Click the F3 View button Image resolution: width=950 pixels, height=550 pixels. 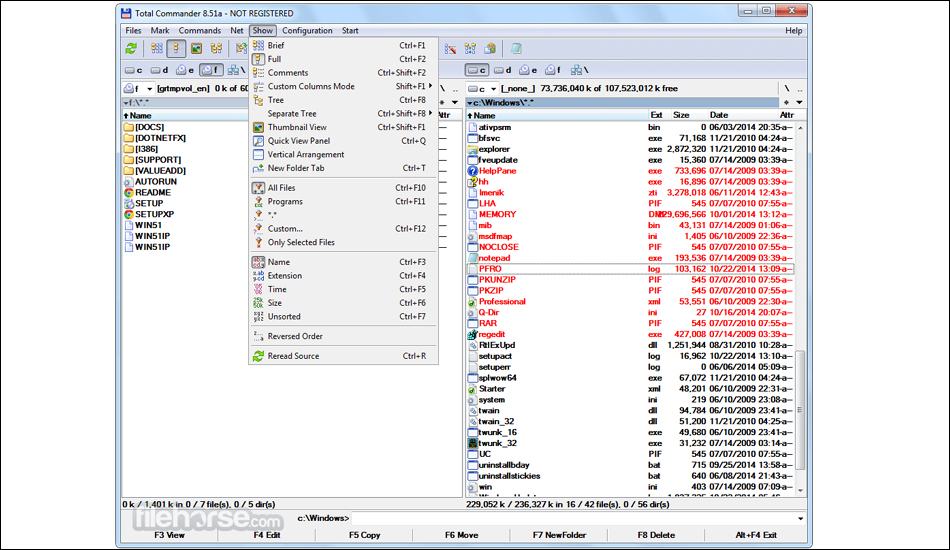[x=169, y=535]
